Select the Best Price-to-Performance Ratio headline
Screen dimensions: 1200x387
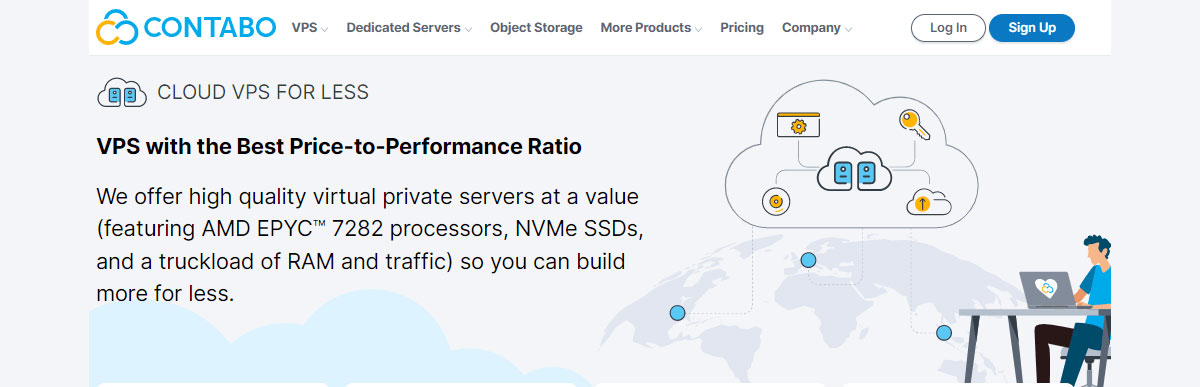[339, 147]
